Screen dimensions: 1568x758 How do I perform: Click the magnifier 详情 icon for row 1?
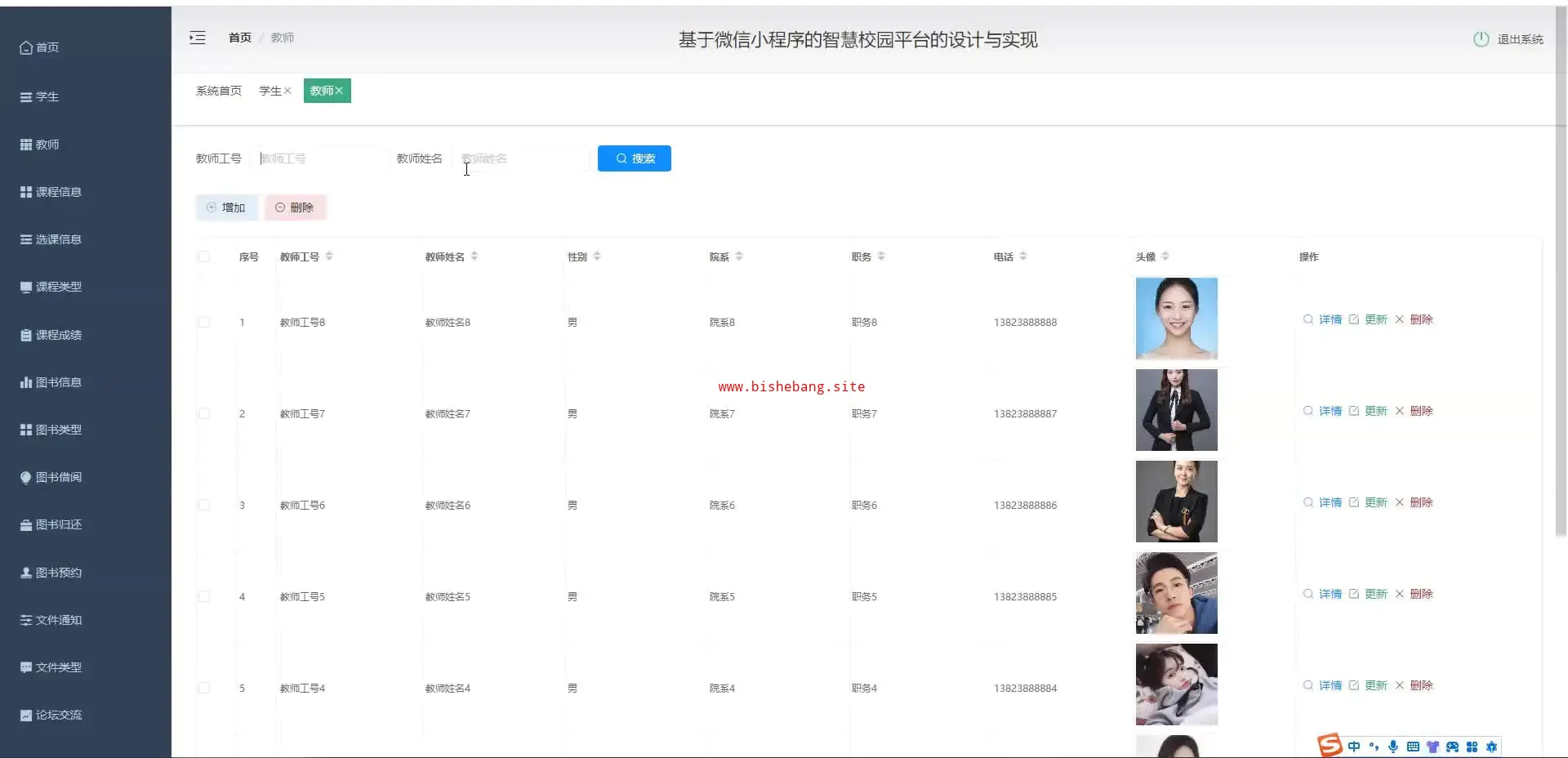click(1308, 319)
